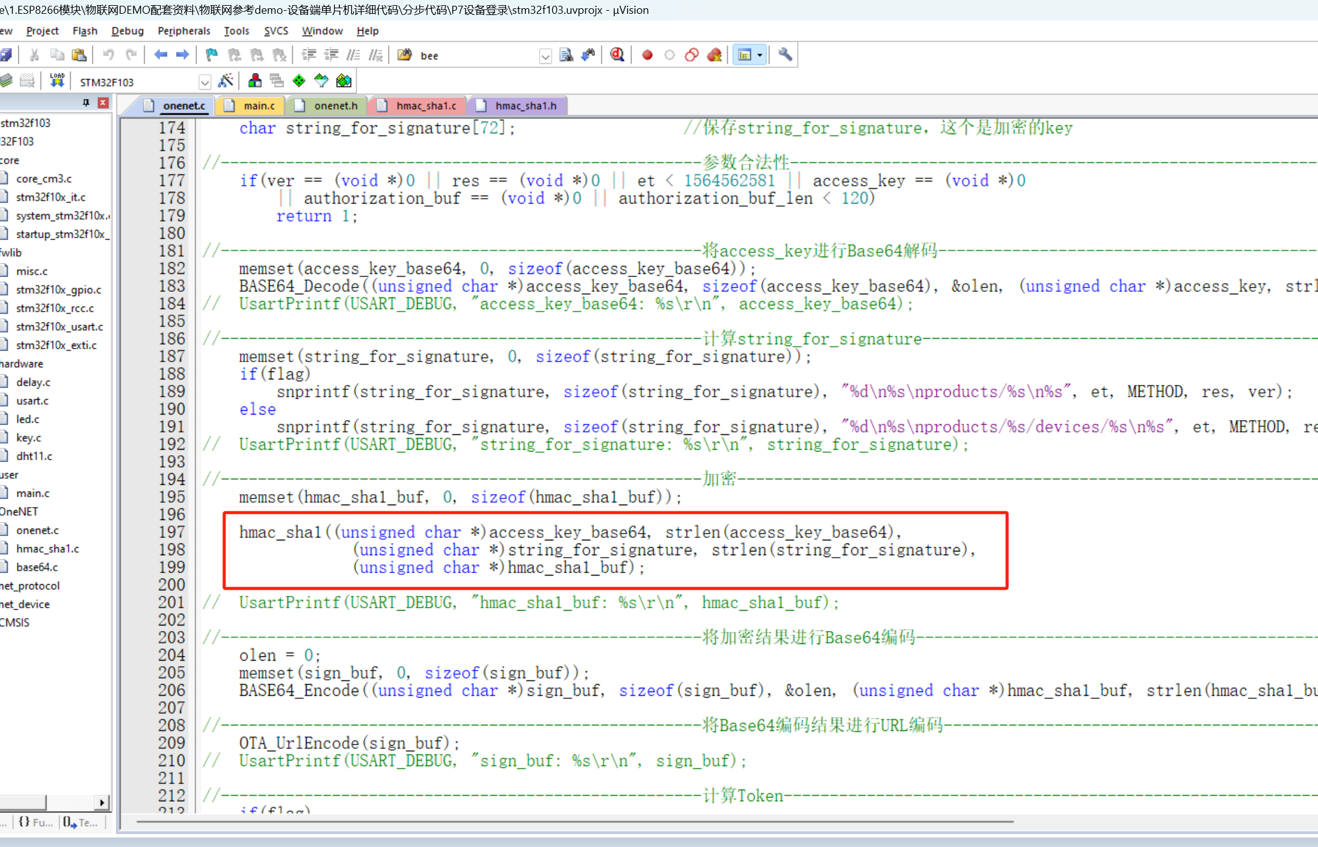Viewport: 1318px width, 847px height.
Task: Open Manage Run-Time Environment green diamond icon
Action: pyautogui.click(x=299, y=80)
